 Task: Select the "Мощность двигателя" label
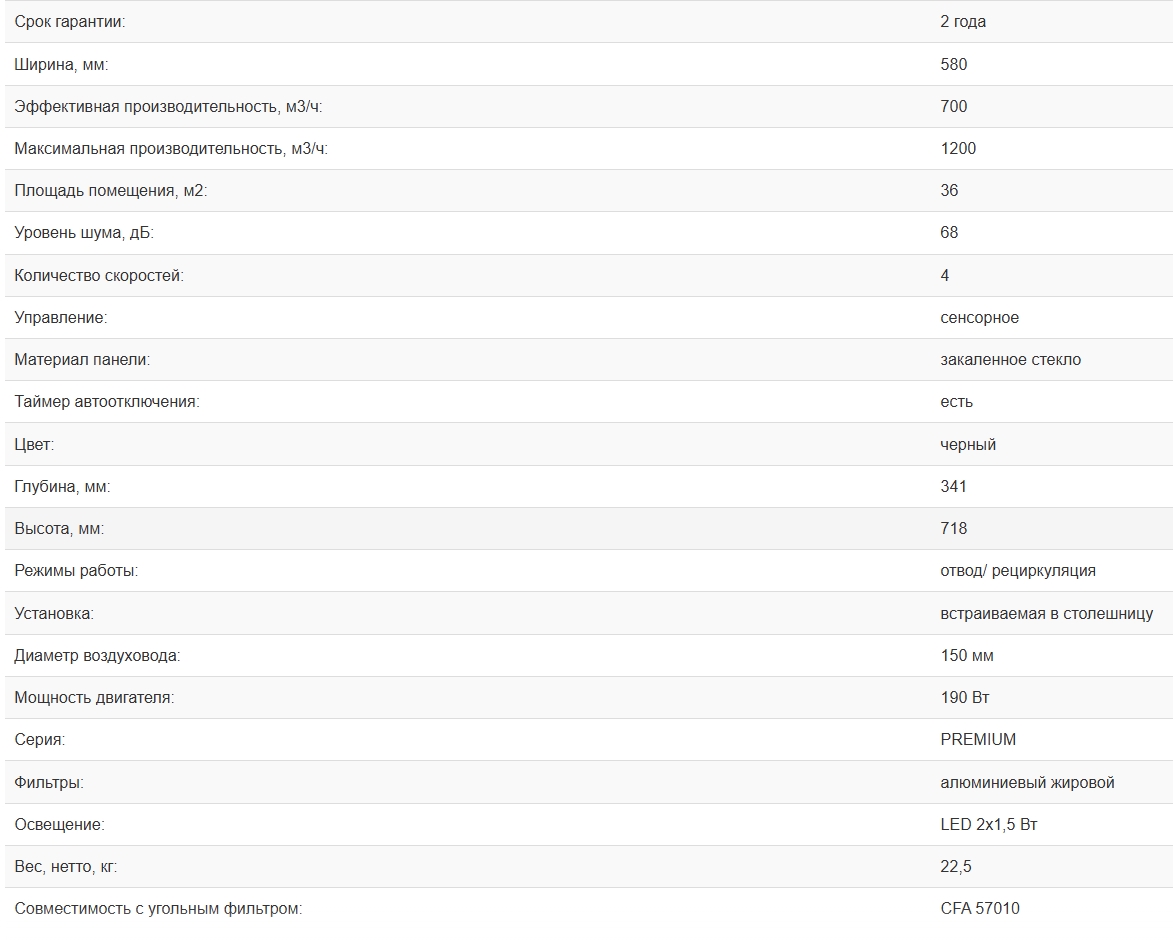pyautogui.click(x=94, y=698)
